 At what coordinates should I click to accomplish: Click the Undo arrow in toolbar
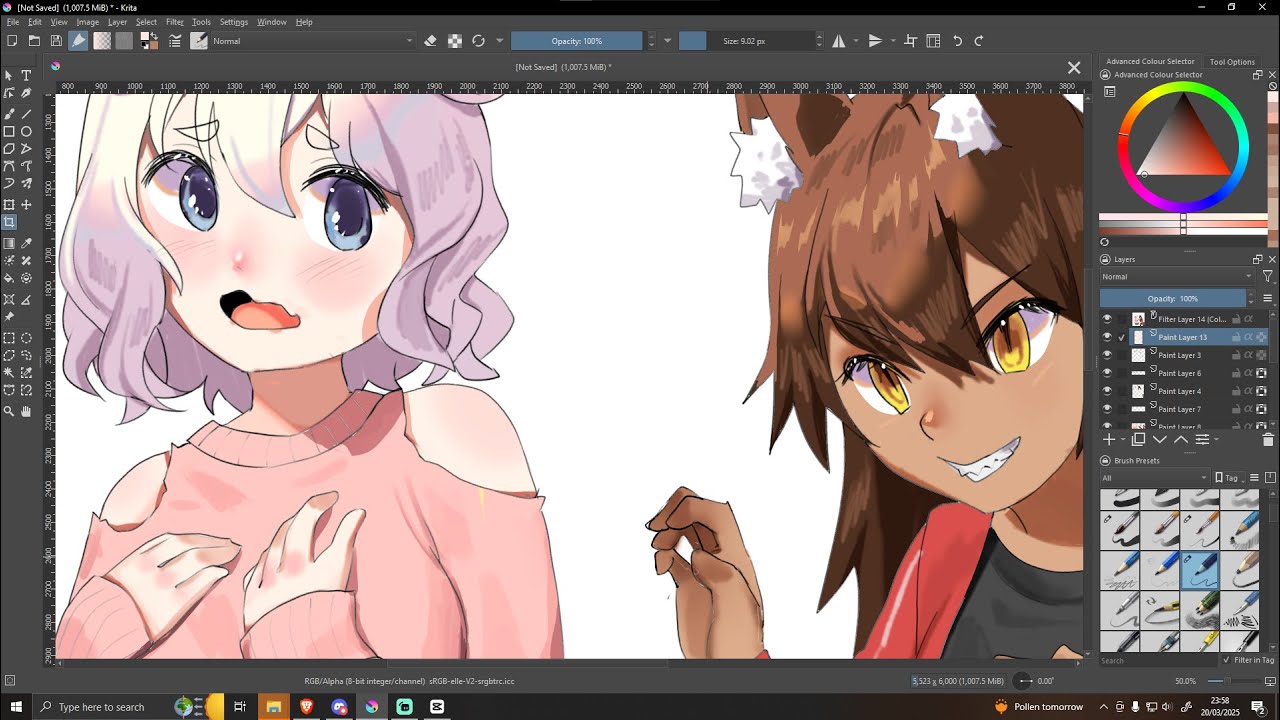coord(957,41)
